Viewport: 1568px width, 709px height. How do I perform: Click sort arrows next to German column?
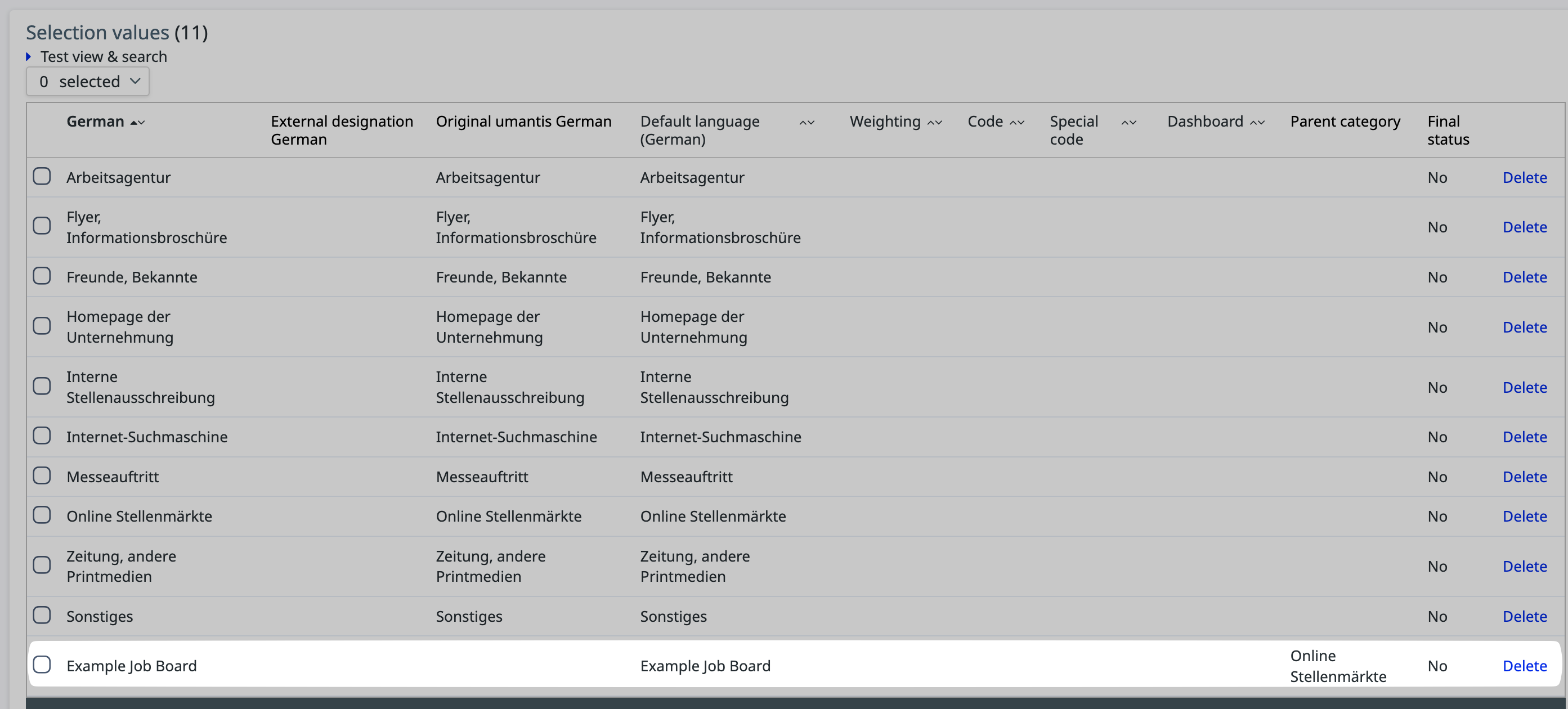137,122
